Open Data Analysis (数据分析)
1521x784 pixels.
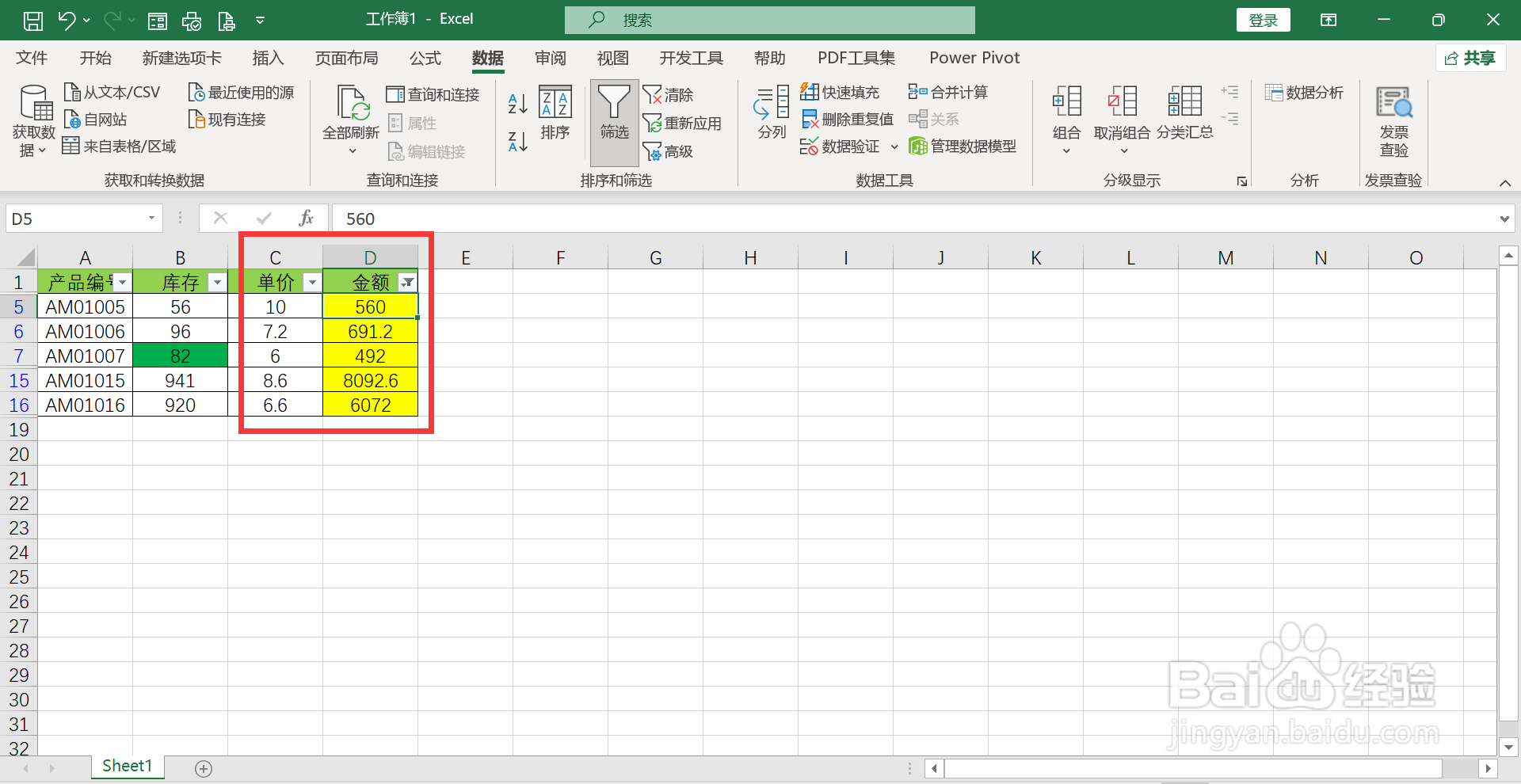coord(1304,93)
